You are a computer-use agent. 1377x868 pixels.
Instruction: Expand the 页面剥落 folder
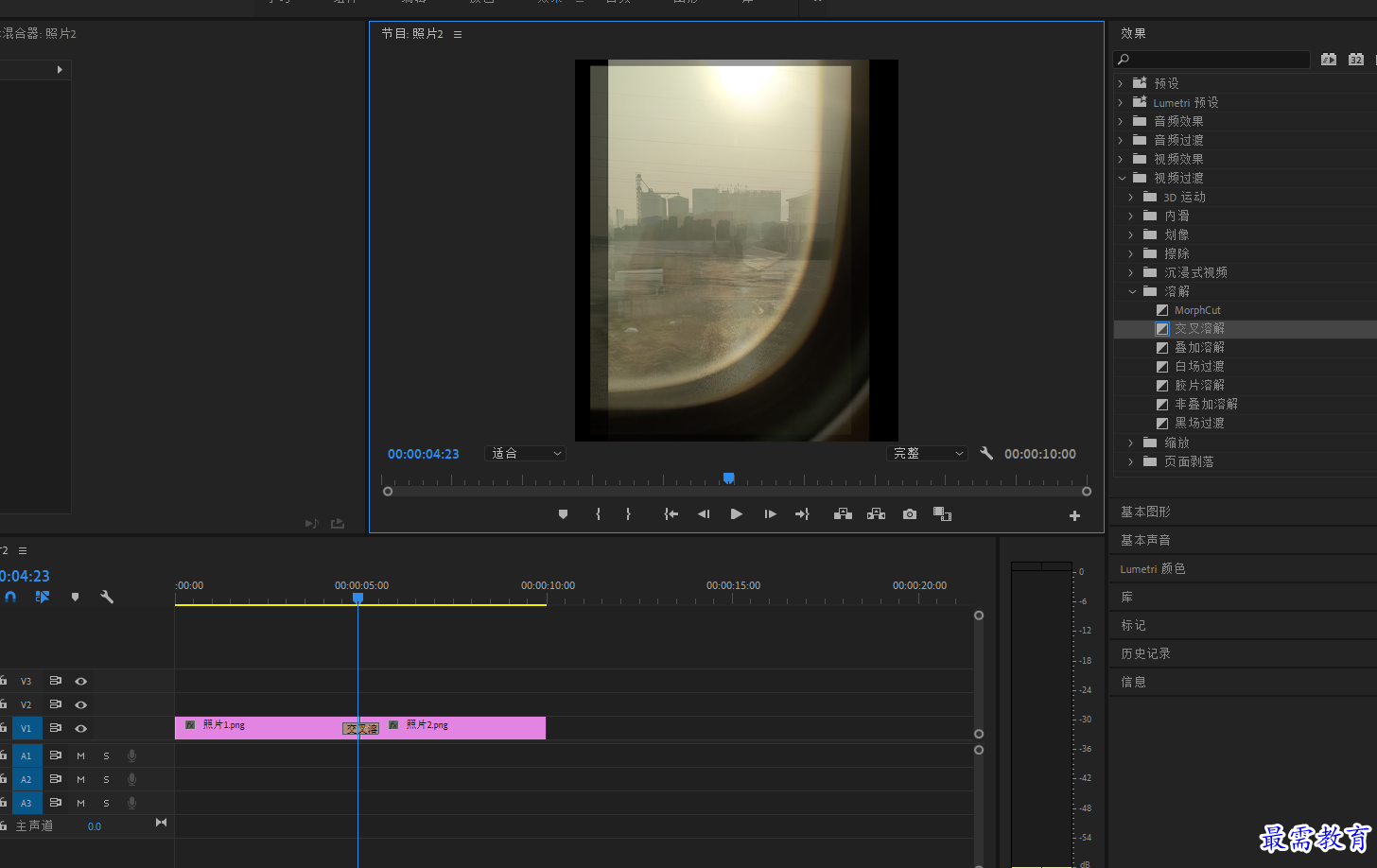[x=1131, y=461]
